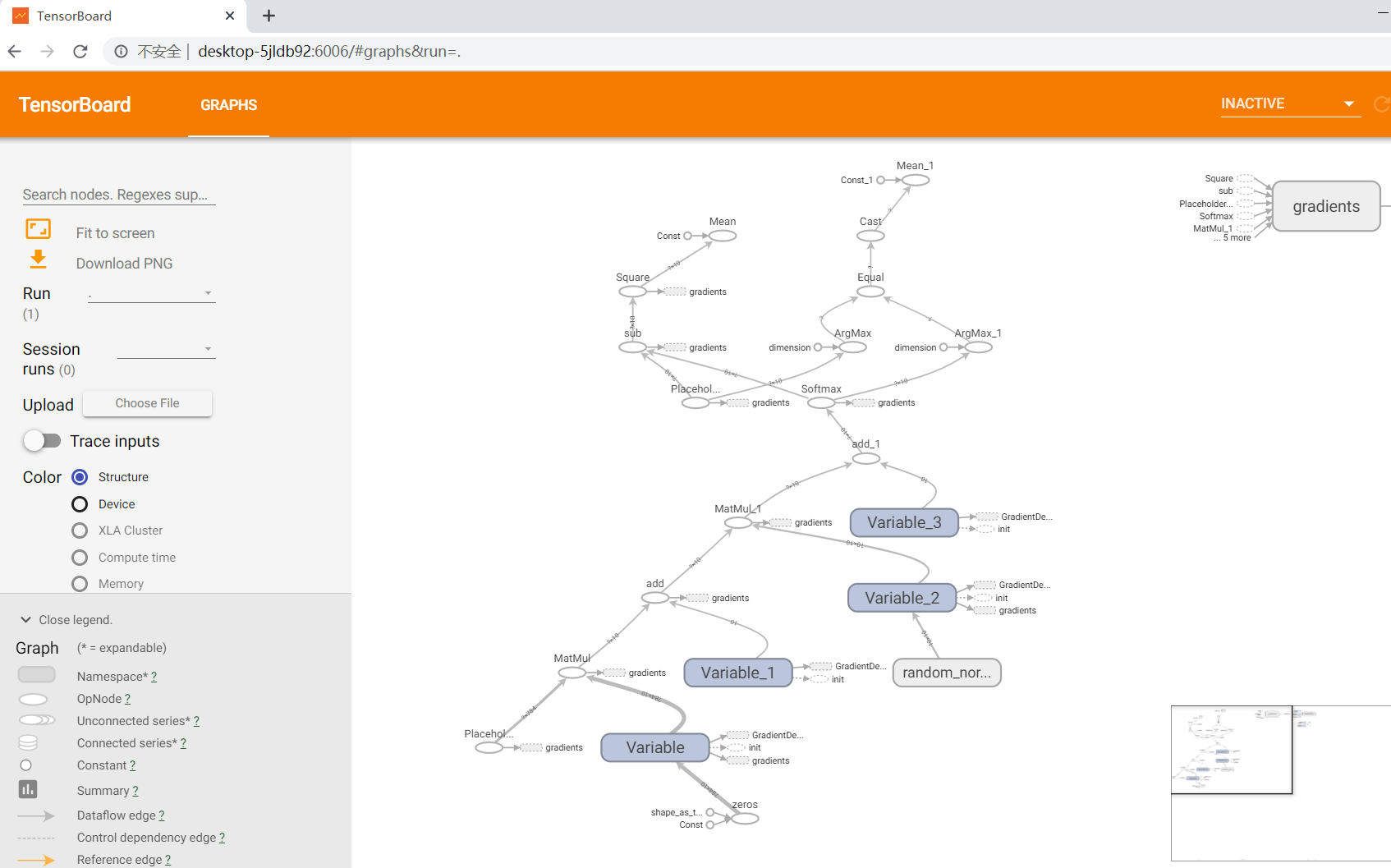Focus the Search nodes input field
Viewport: 1391px width, 868px height.
(118, 195)
